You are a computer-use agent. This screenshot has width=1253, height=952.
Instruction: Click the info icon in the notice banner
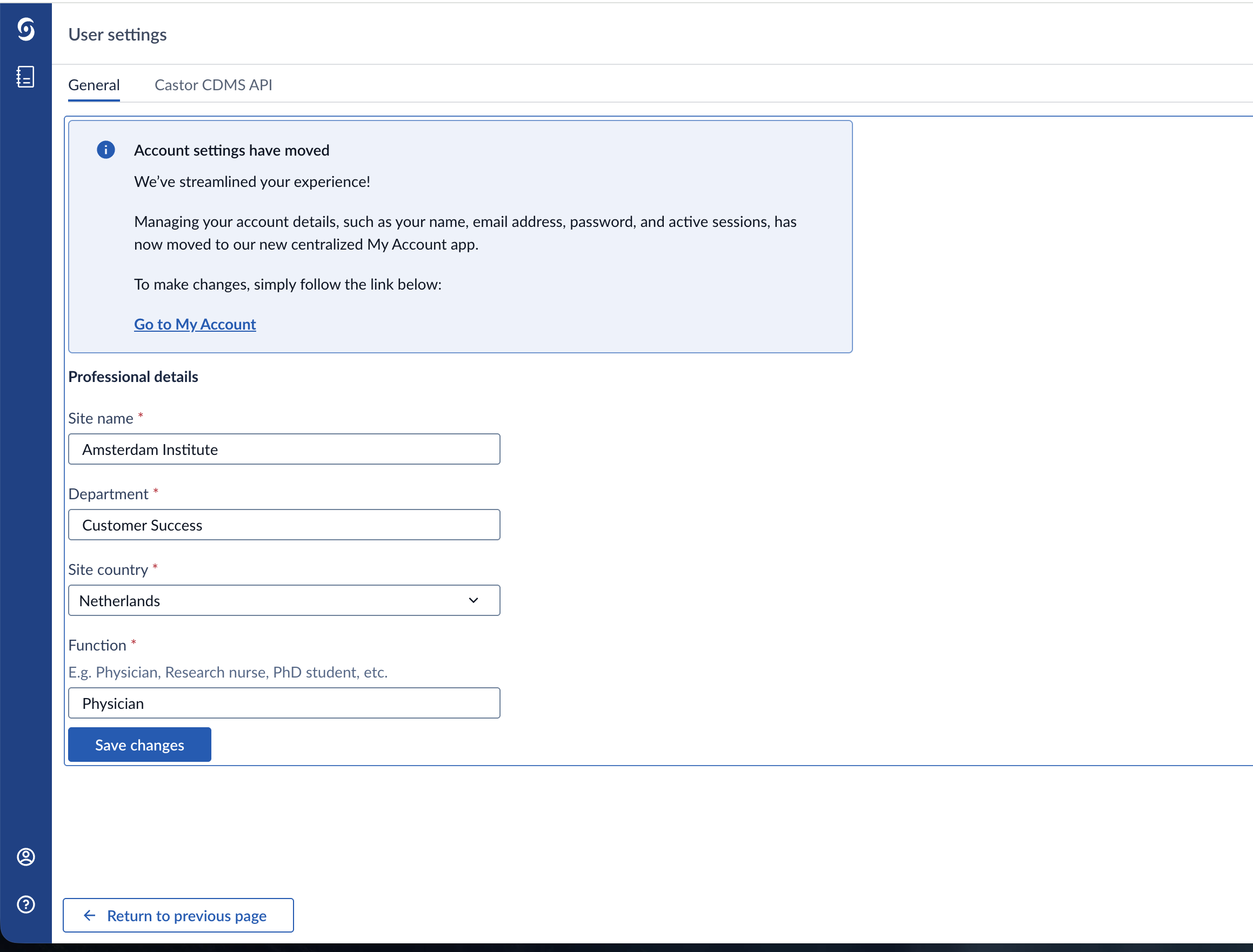pos(105,150)
